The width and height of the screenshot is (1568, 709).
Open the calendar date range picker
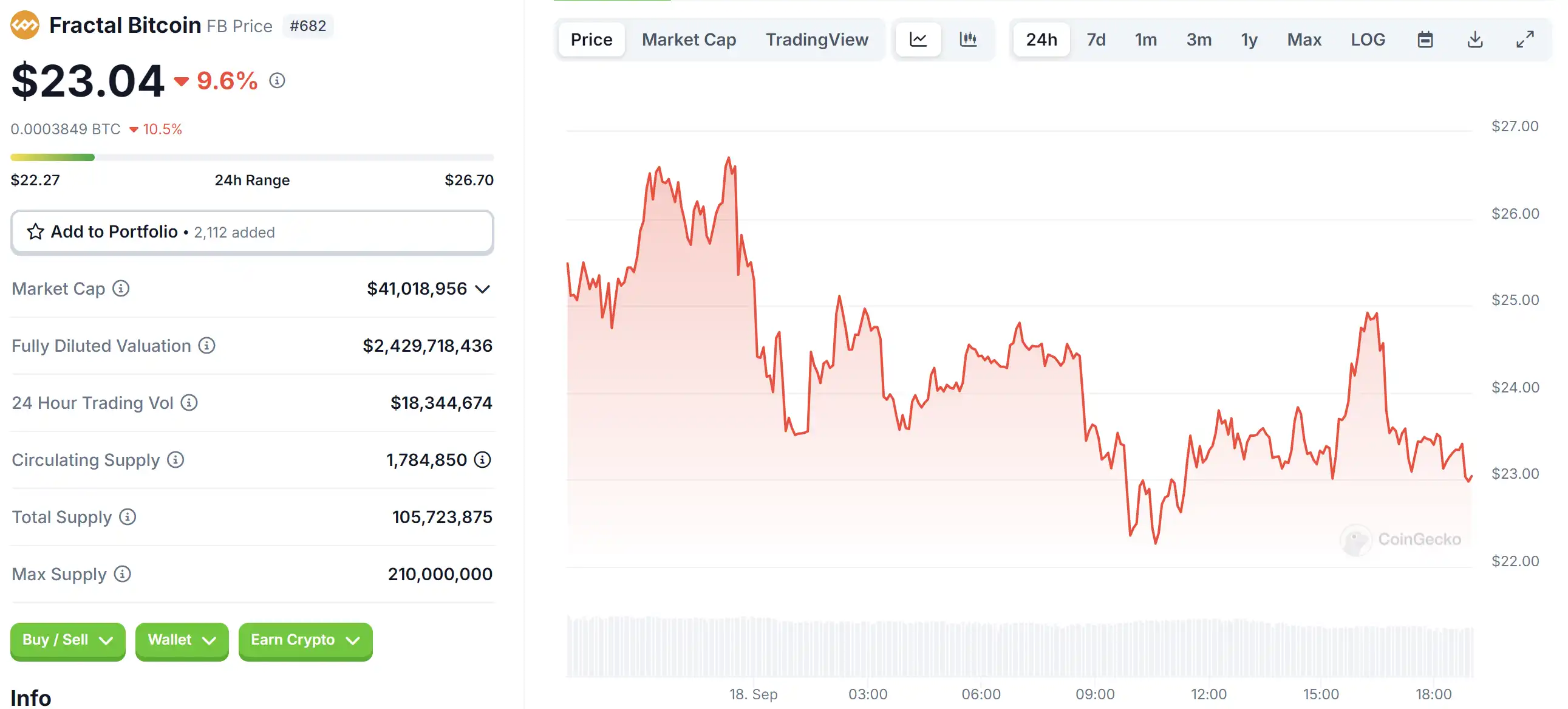[1425, 40]
